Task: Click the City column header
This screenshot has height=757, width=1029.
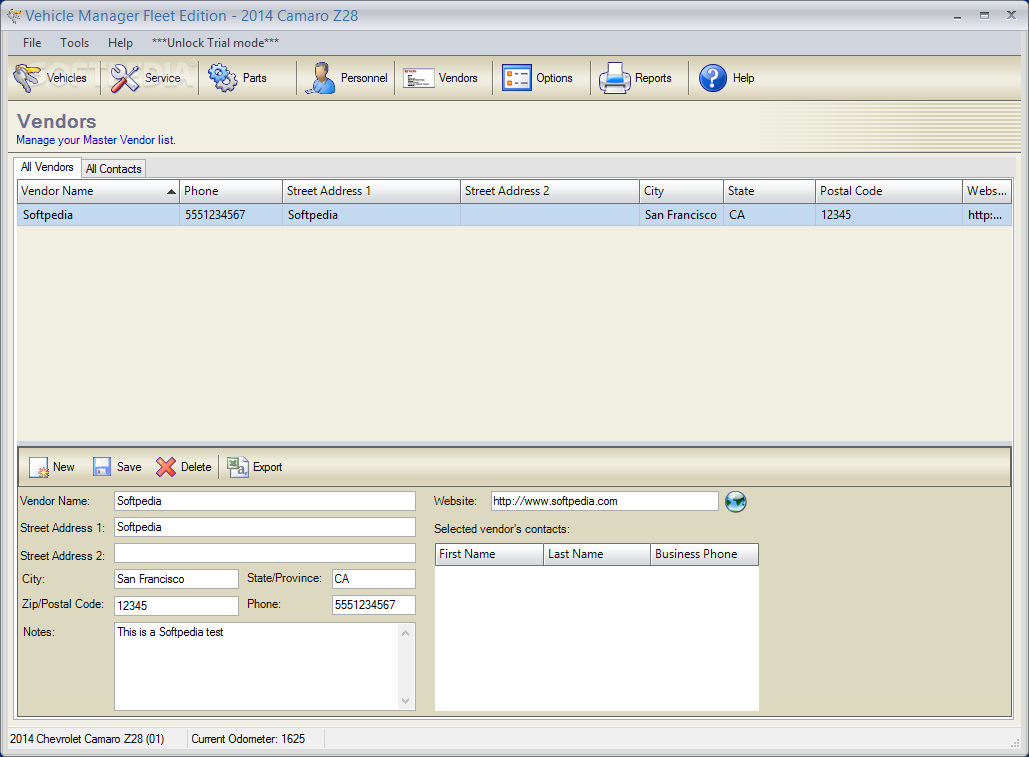Action: [681, 191]
